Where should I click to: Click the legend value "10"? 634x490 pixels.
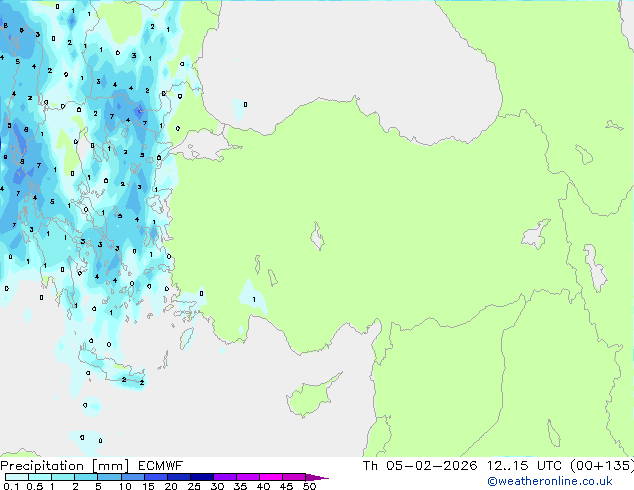click(125, 486)
